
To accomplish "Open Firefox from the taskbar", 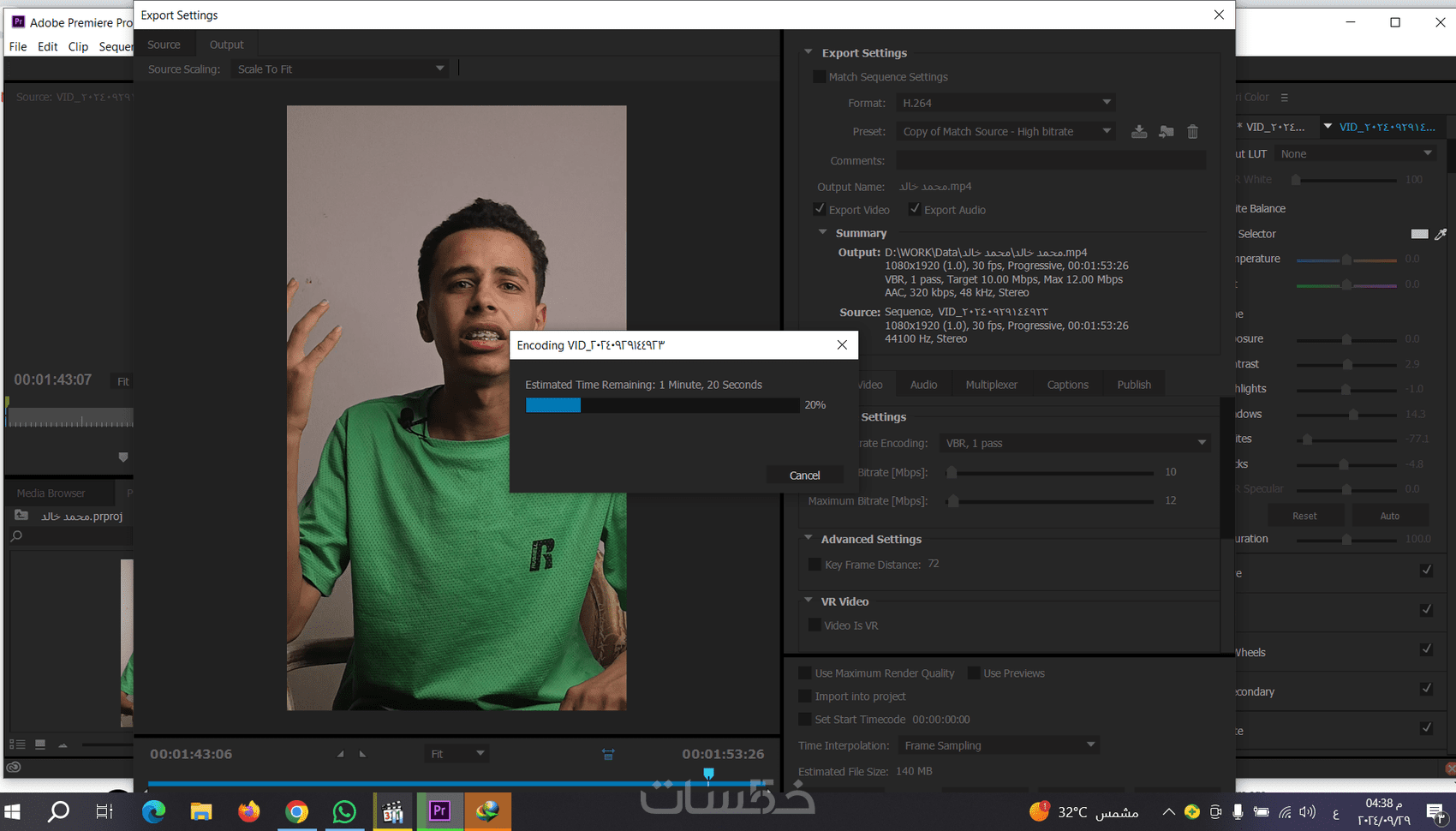I will 249,811.
